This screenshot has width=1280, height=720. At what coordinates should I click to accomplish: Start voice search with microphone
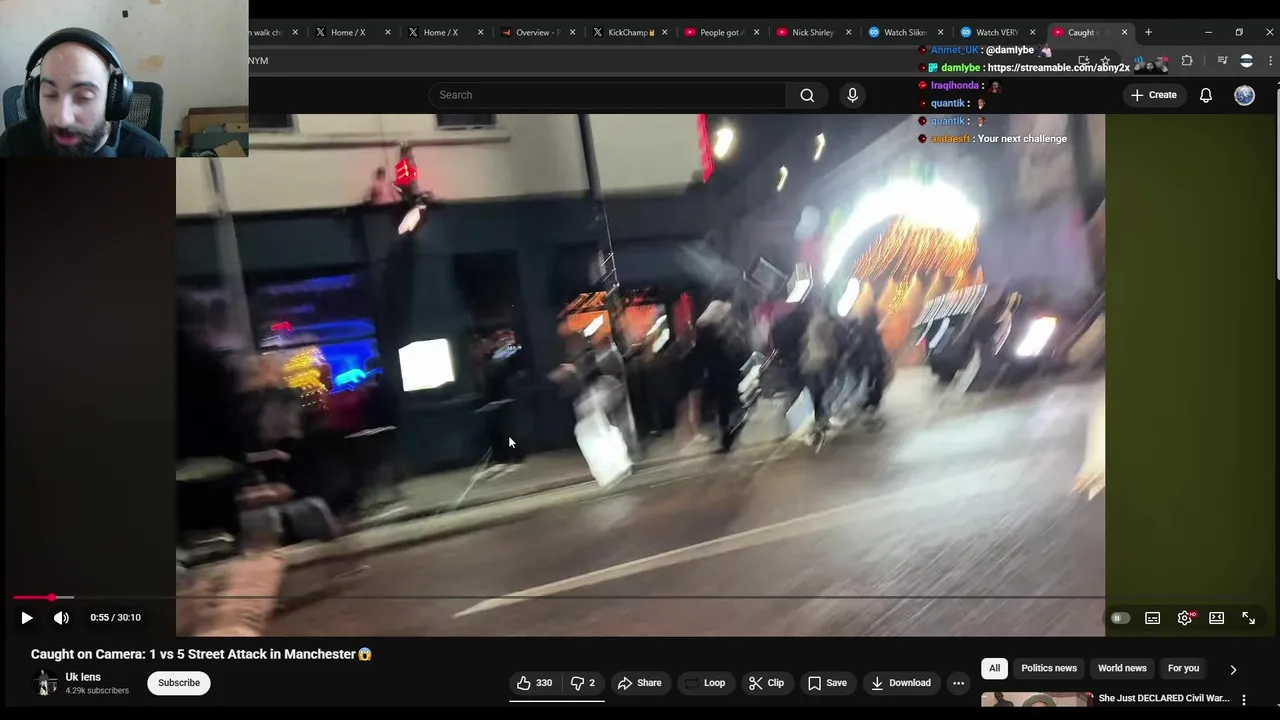pyautogui.click(x=852, y=95)
